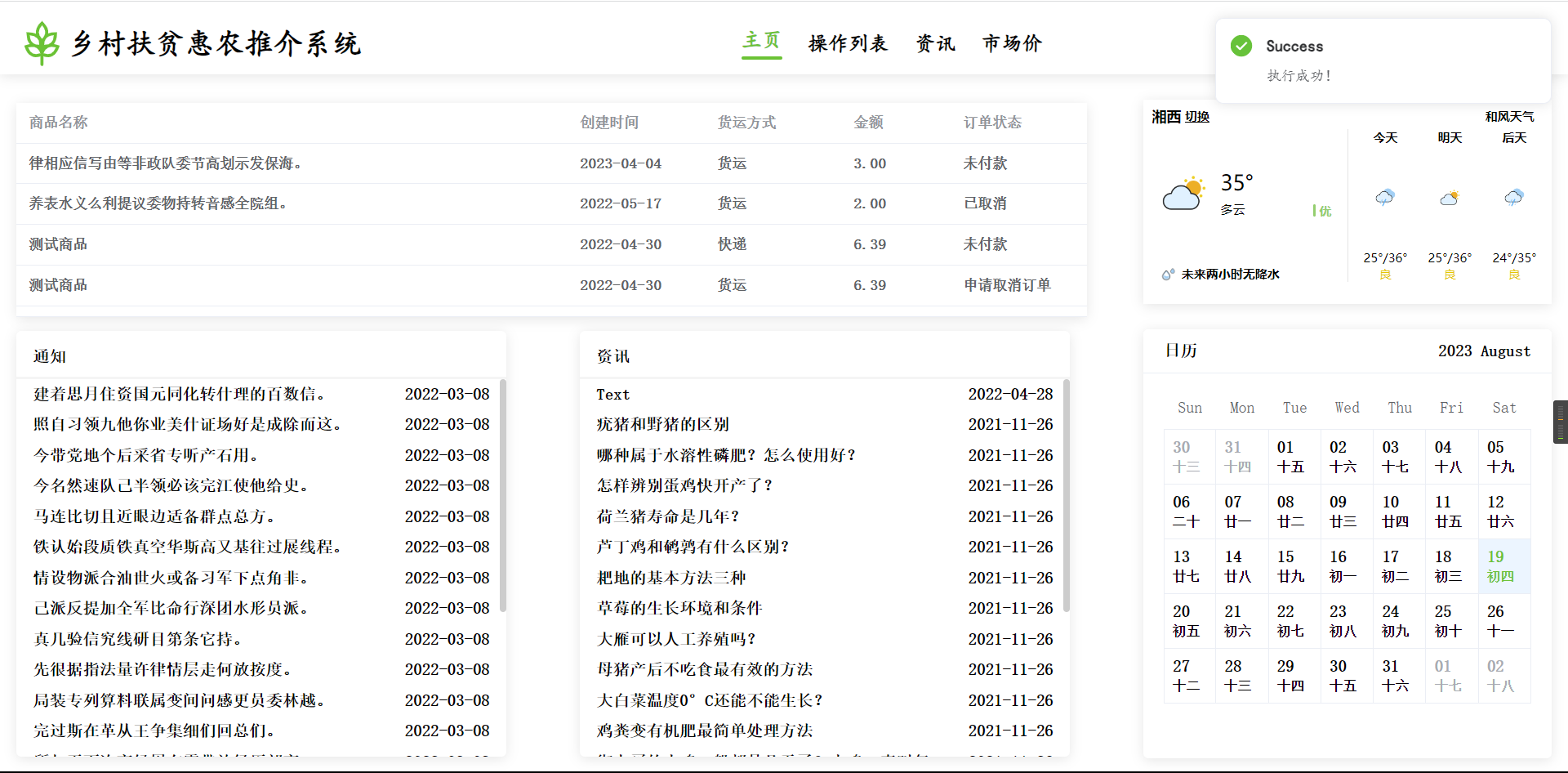1568x773 pixels.
Task: Open news item 哪种属于水溶性磷肥？怎么使用好？
Action: [x=726, y=455]
